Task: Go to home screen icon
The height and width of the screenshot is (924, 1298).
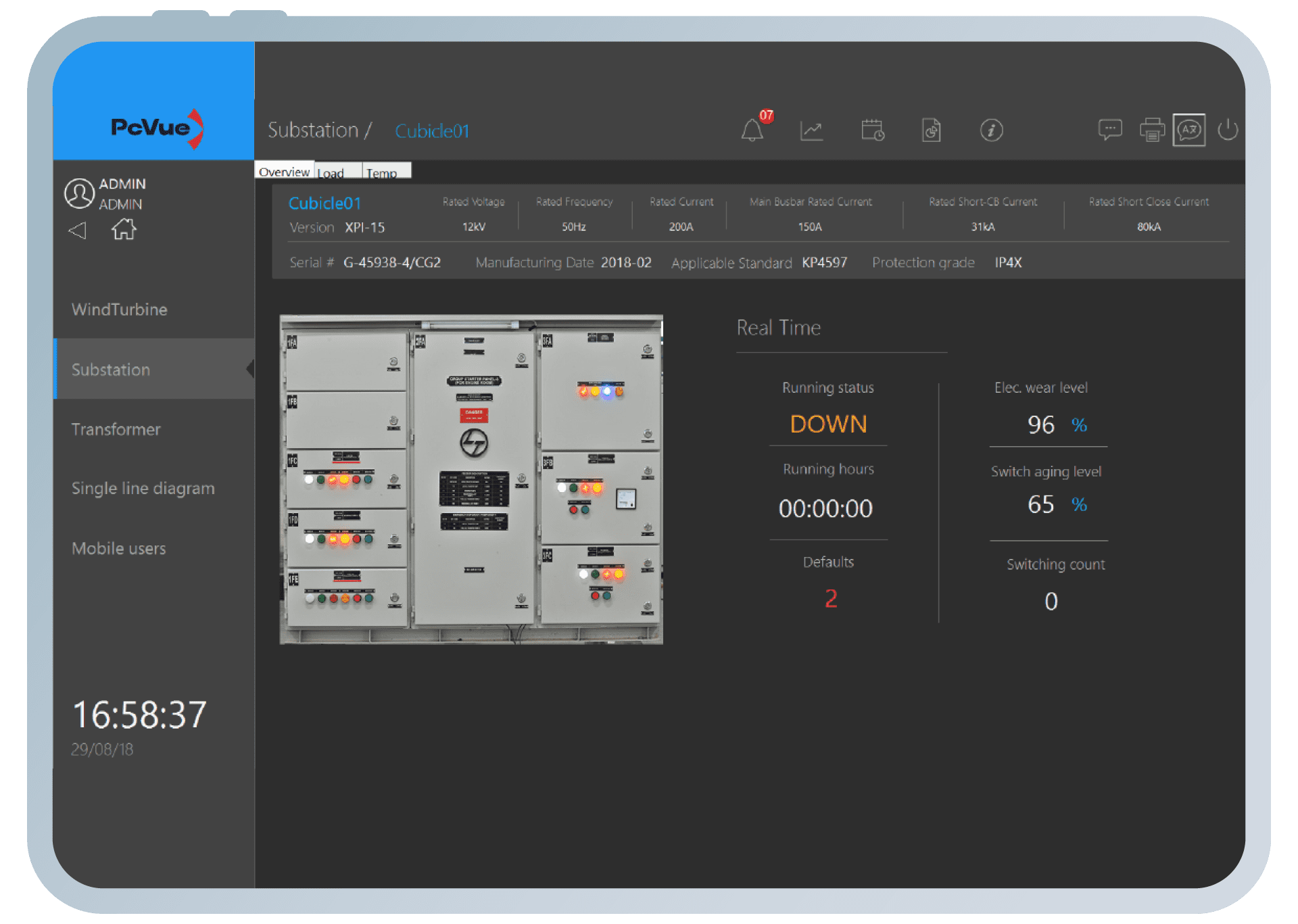Action: pos(124,230)
